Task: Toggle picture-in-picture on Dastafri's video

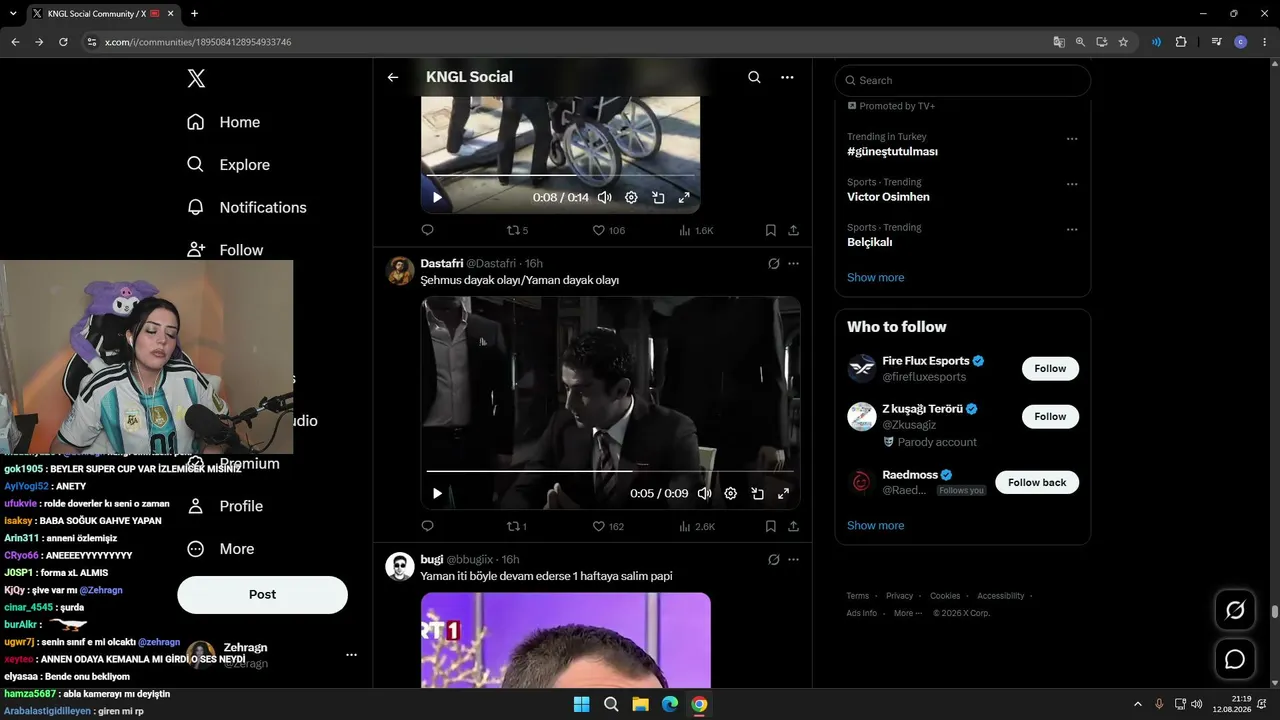Action: pos(757,493)
